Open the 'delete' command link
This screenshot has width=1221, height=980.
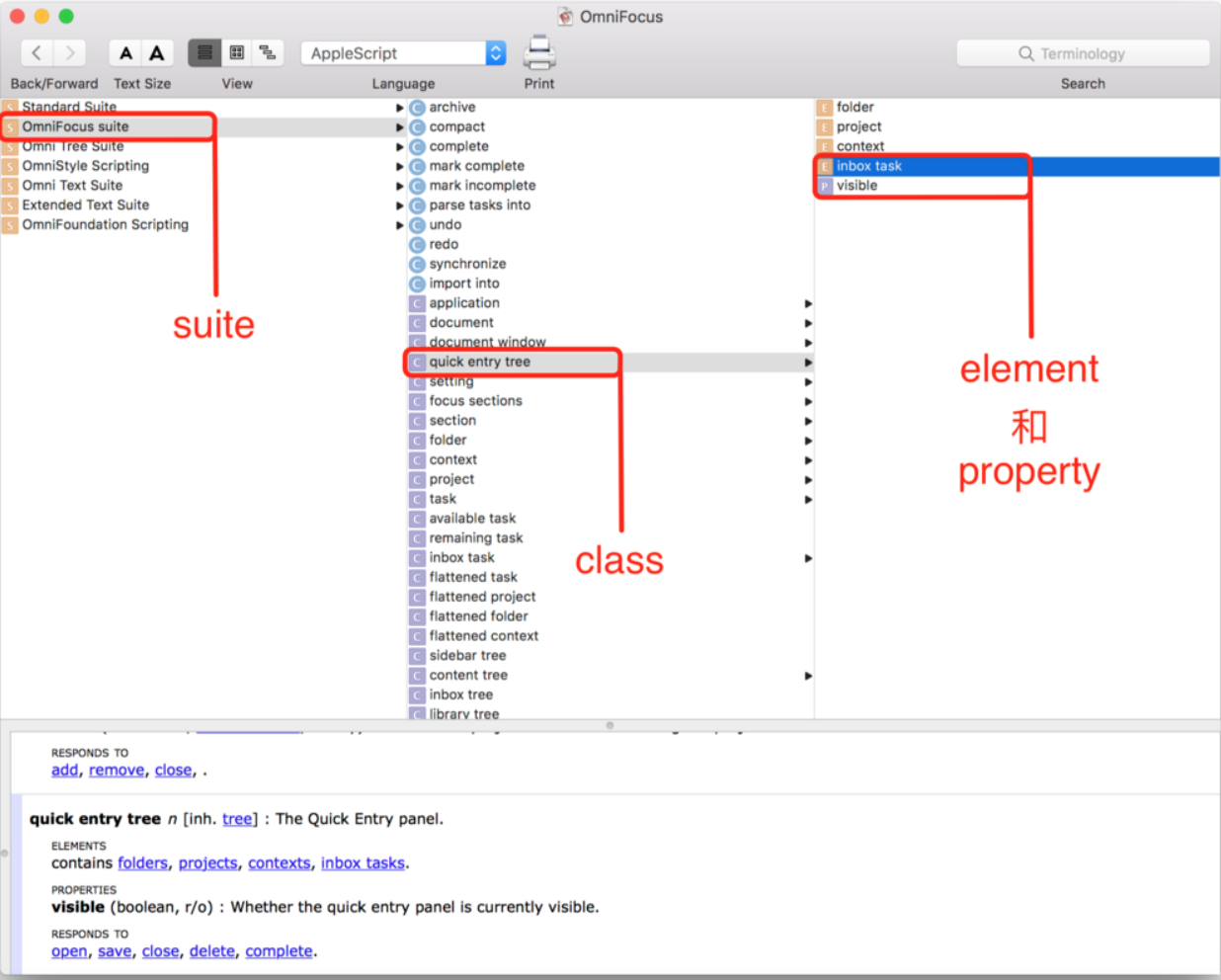(x=212, y=951)
